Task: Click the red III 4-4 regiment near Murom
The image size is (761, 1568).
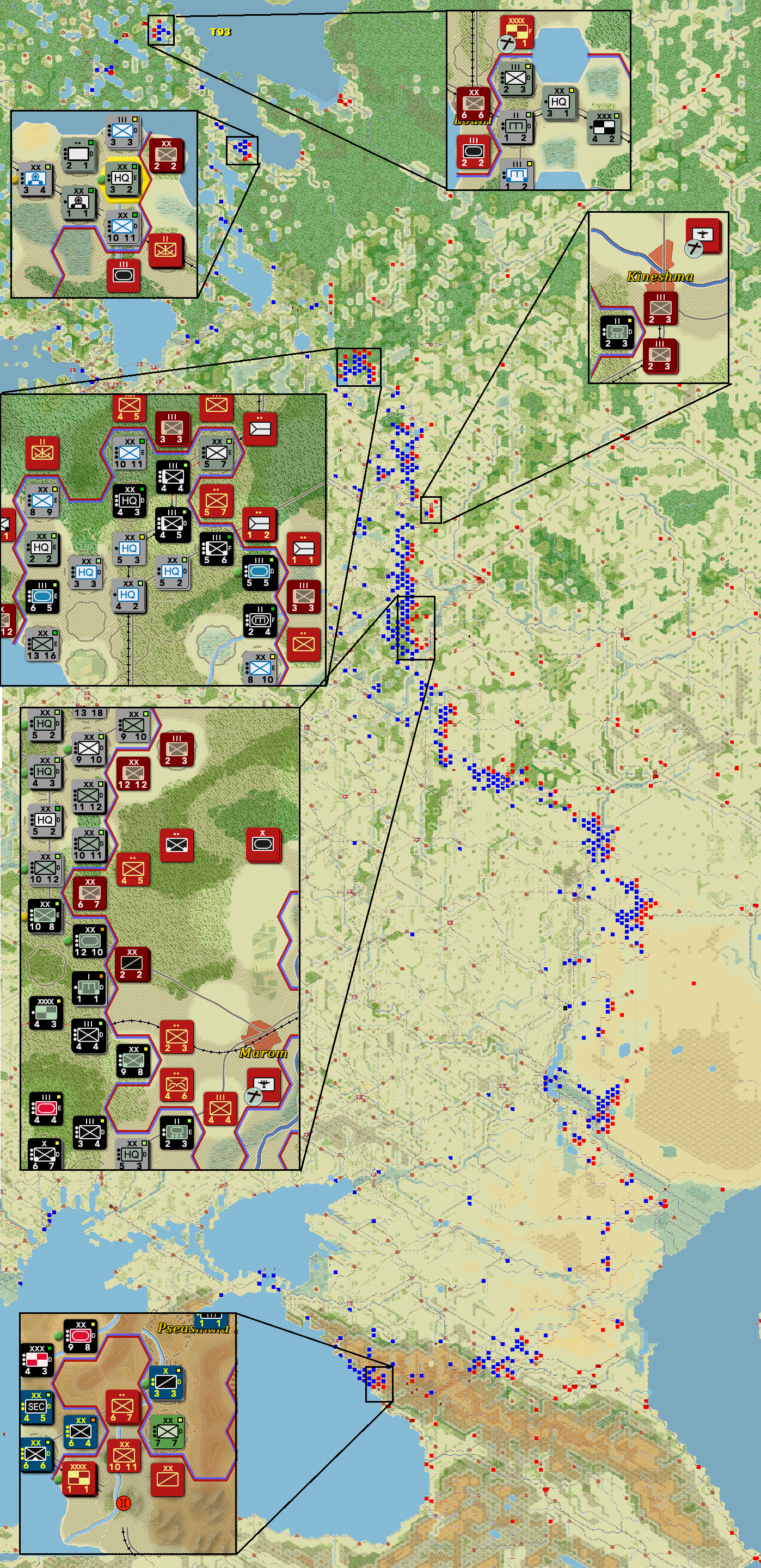Action: click(x=220, y=1108)
